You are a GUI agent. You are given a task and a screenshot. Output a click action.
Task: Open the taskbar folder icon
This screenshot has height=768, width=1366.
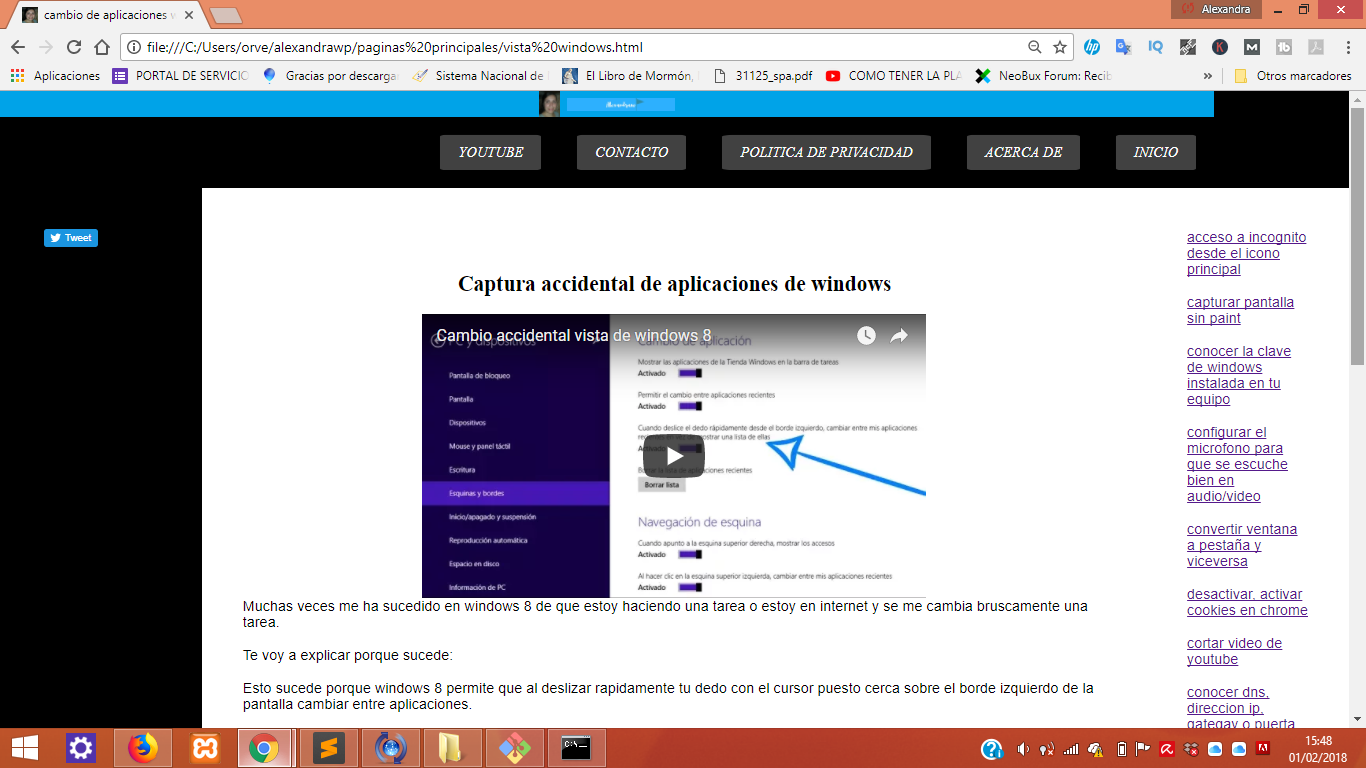[453, 748]
